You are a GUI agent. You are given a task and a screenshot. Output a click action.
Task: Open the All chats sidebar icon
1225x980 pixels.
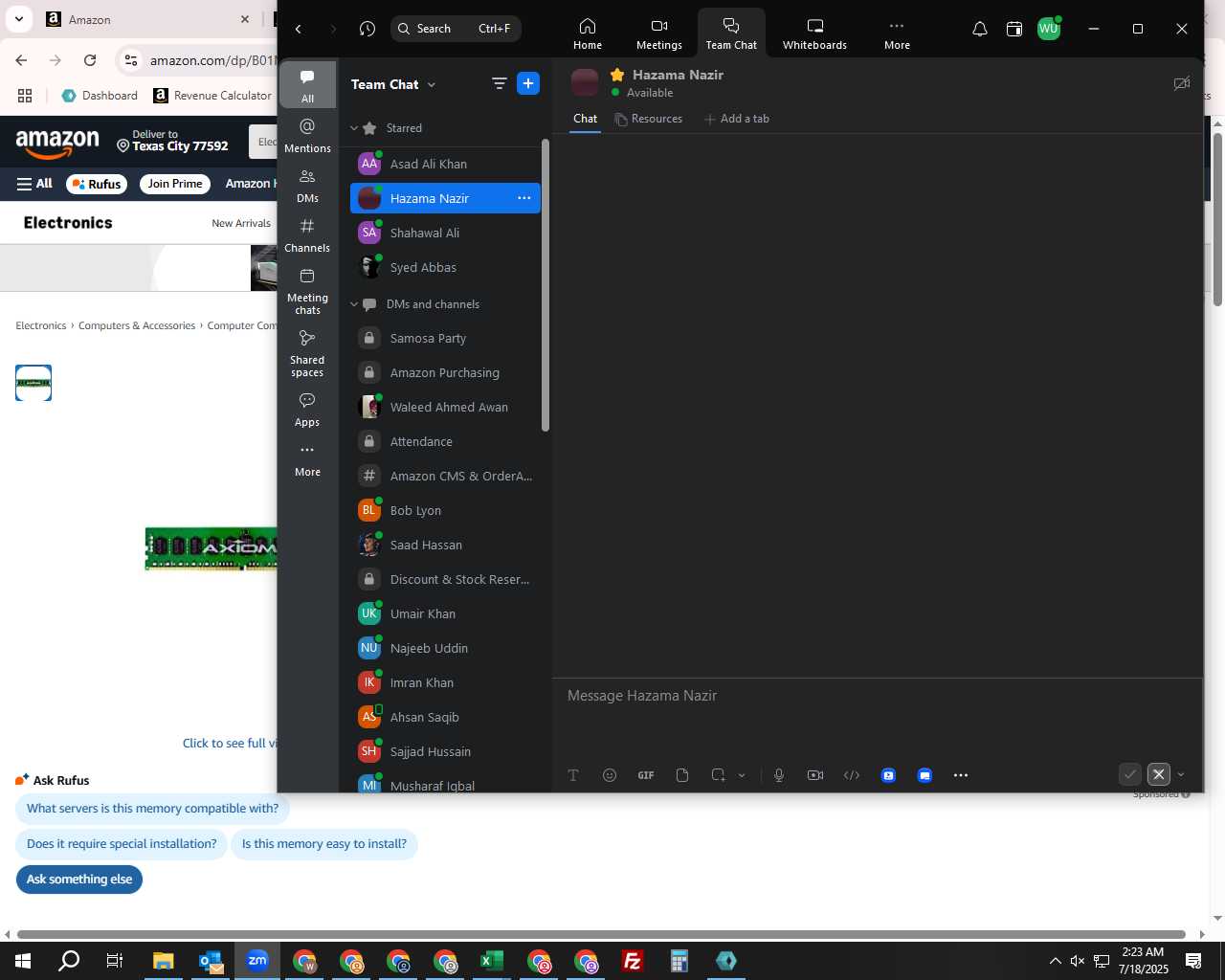coord(307,85)
